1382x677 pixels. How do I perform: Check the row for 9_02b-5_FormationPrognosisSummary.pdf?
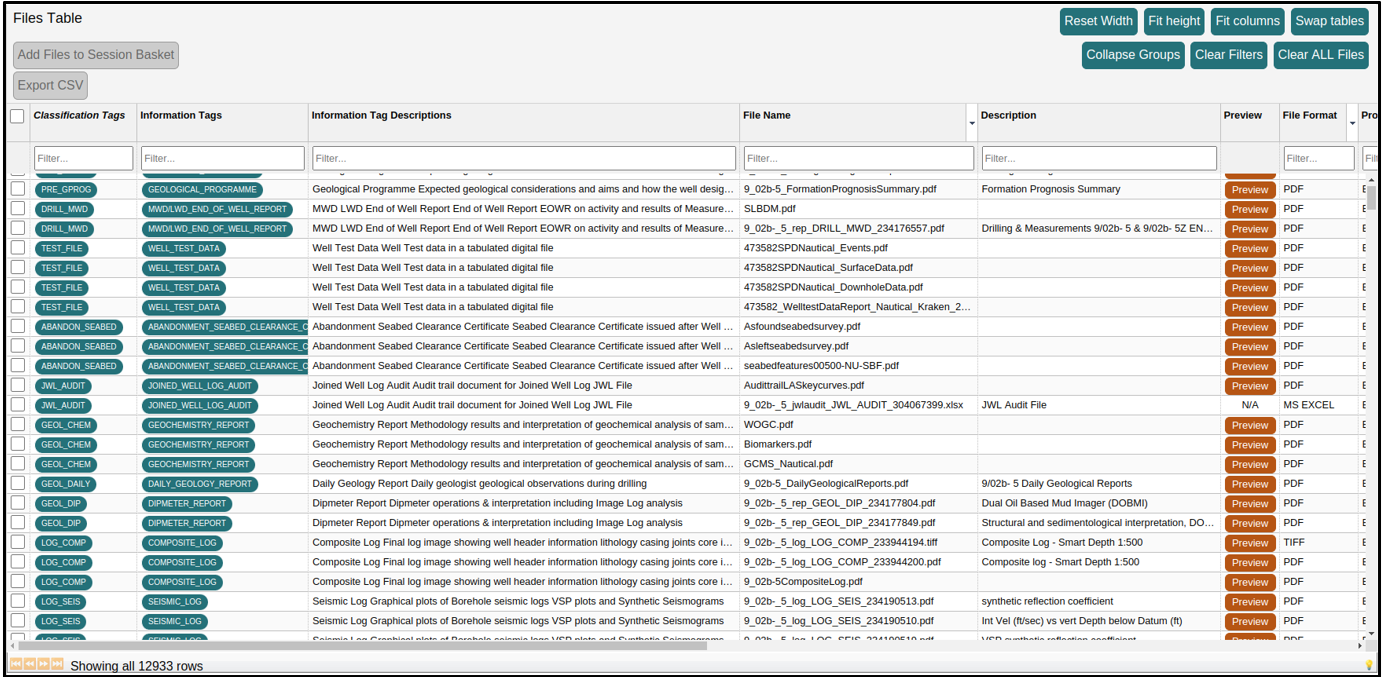(17, 189)
